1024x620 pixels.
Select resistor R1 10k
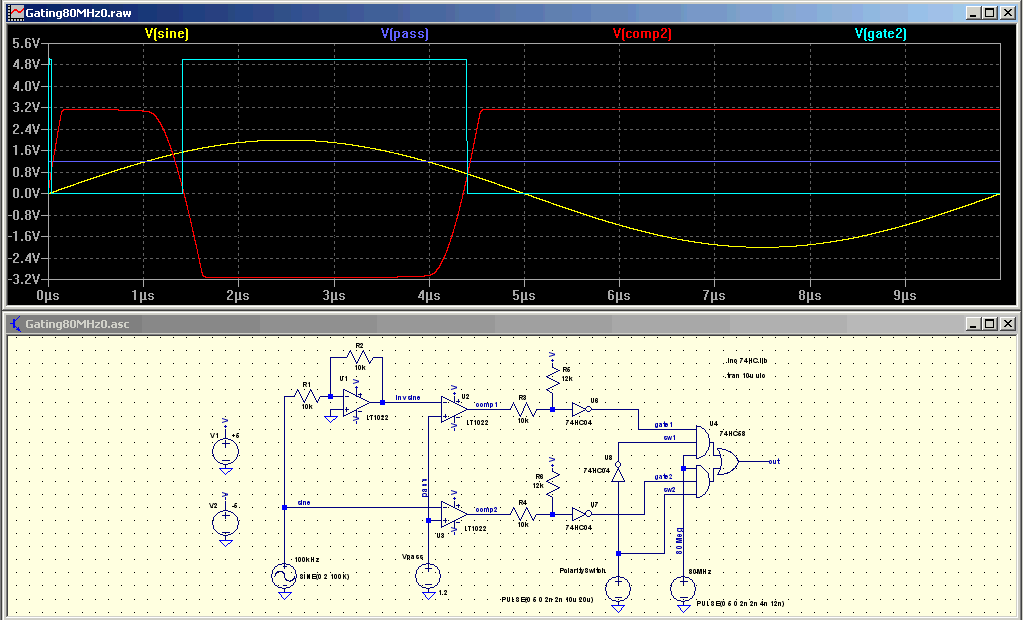coord(306,395)
